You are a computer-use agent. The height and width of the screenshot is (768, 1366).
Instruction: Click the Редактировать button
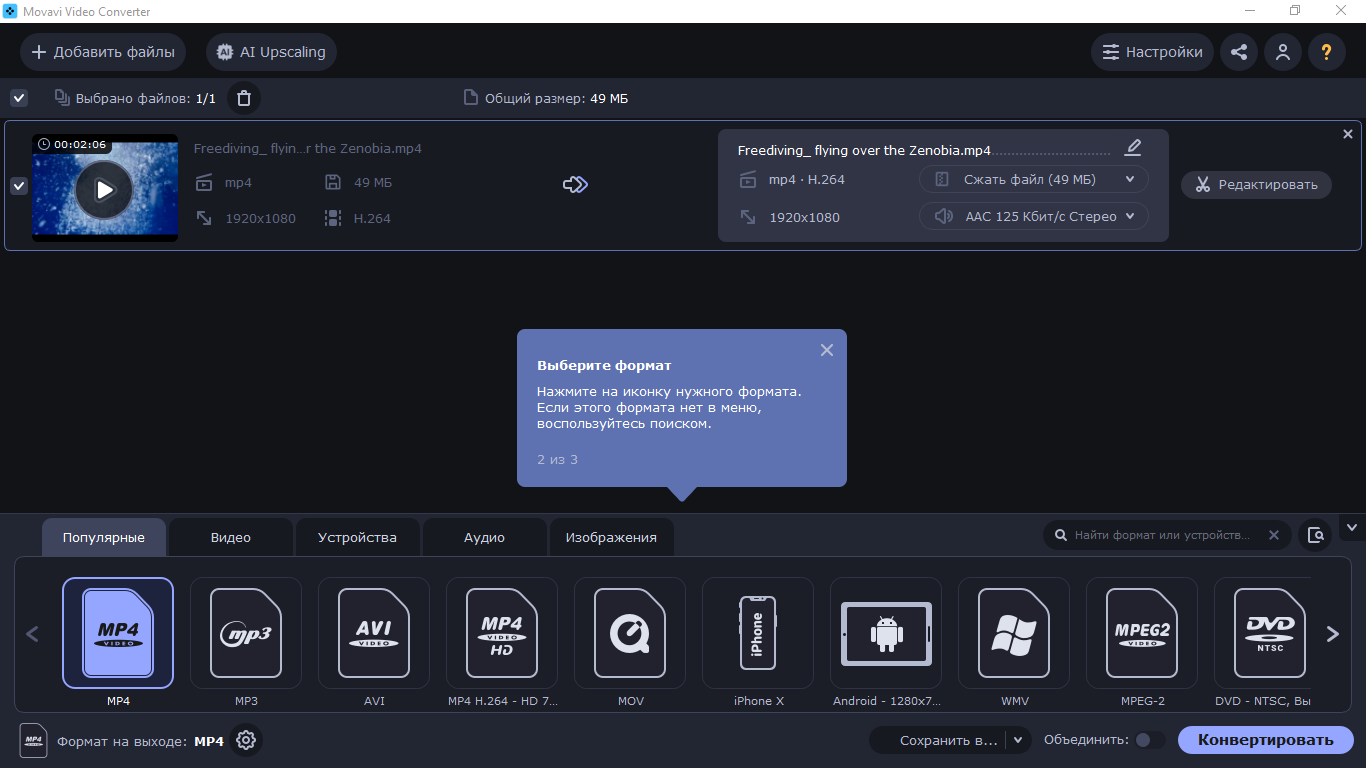tap(1256, 185)
